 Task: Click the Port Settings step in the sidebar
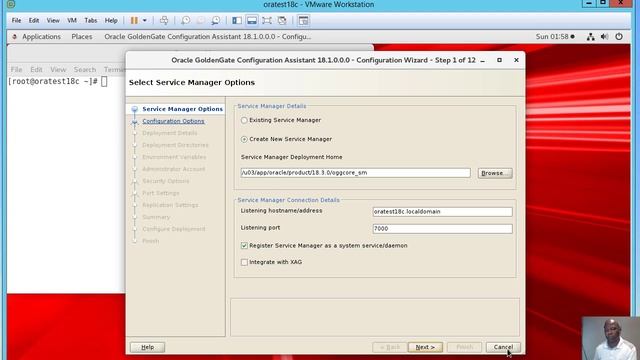tap(160, 193)
